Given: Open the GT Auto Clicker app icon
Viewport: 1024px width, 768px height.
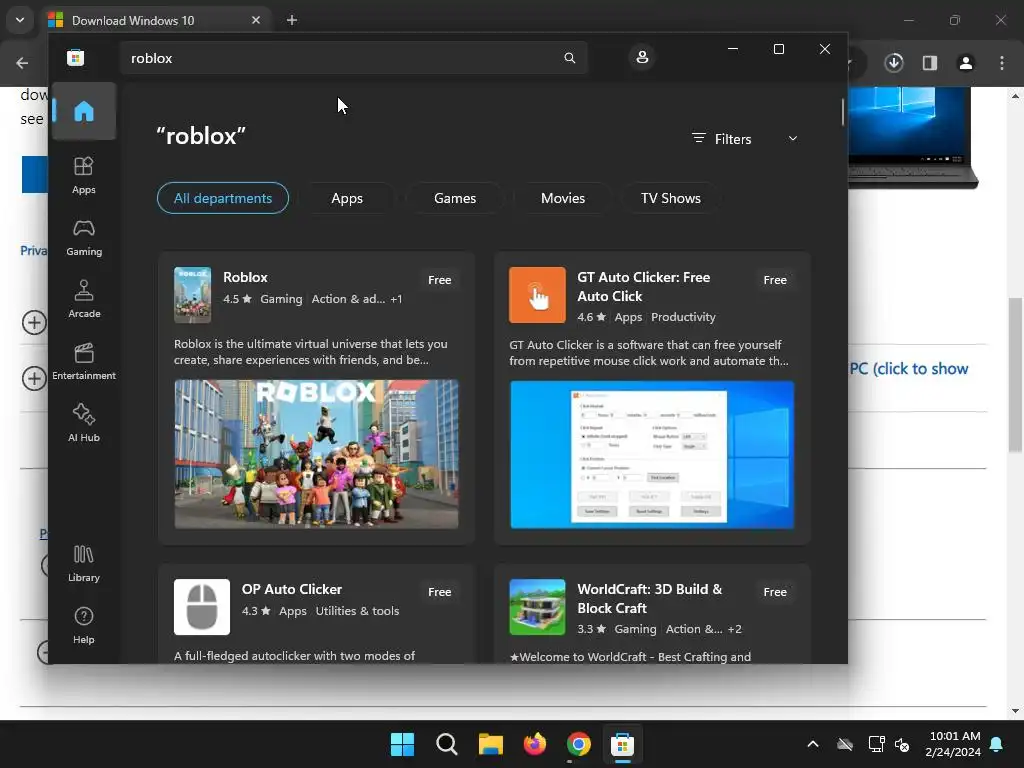Looking at the screenshot, I should [x=537, y=295].
